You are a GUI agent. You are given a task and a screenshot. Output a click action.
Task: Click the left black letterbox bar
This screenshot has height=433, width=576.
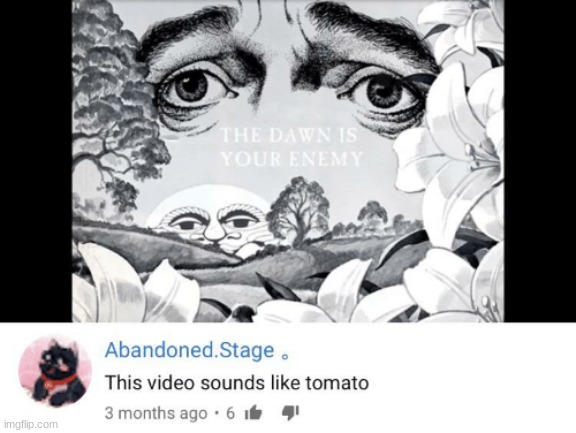point(36,161)
